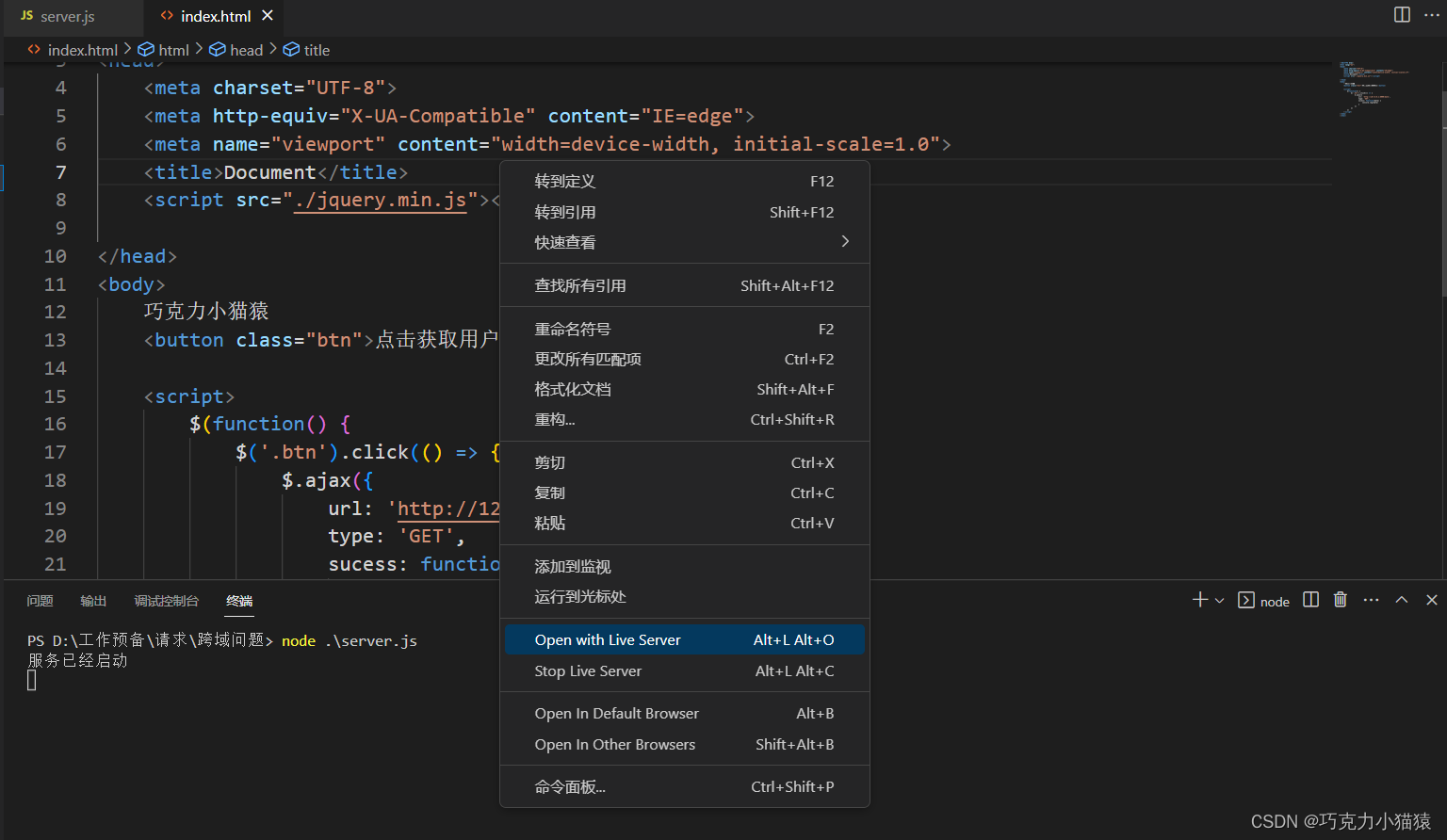
Task: Select 重构... in the context menu
Action: pos(685,419)
